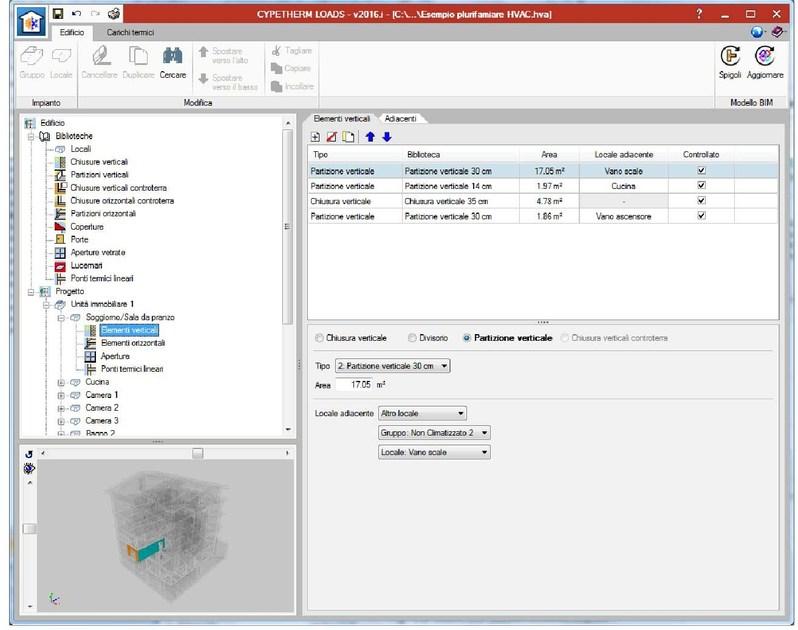Click the eye icon in 3D view panel
The image size is (798, 630).
tap(30, 468)
